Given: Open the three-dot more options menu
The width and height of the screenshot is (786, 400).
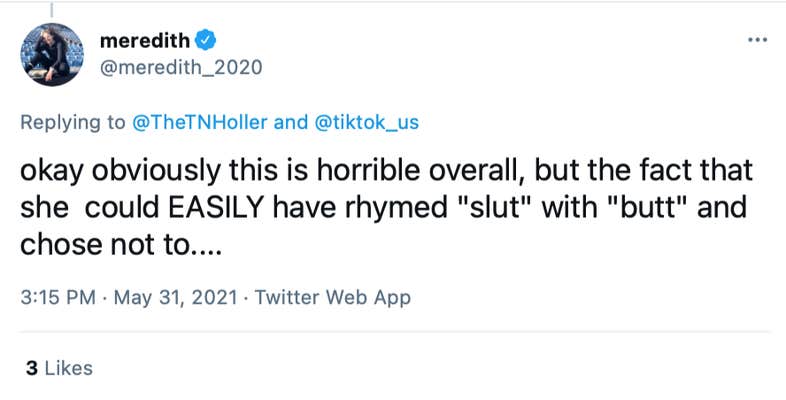Looking at the screenshot, I should click(x=757, y=40).
